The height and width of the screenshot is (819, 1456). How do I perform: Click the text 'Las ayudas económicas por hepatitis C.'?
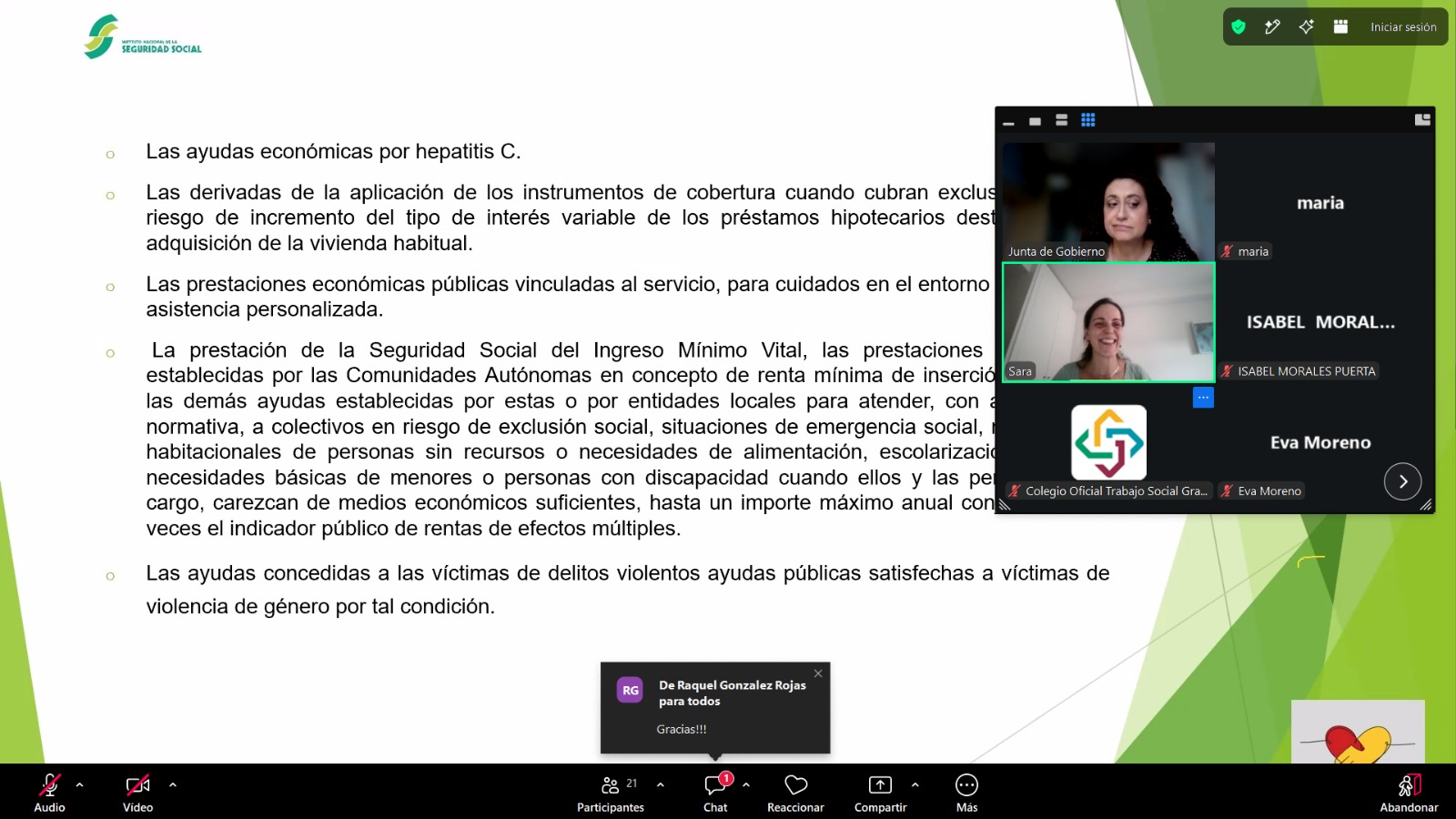pos(334,152)
